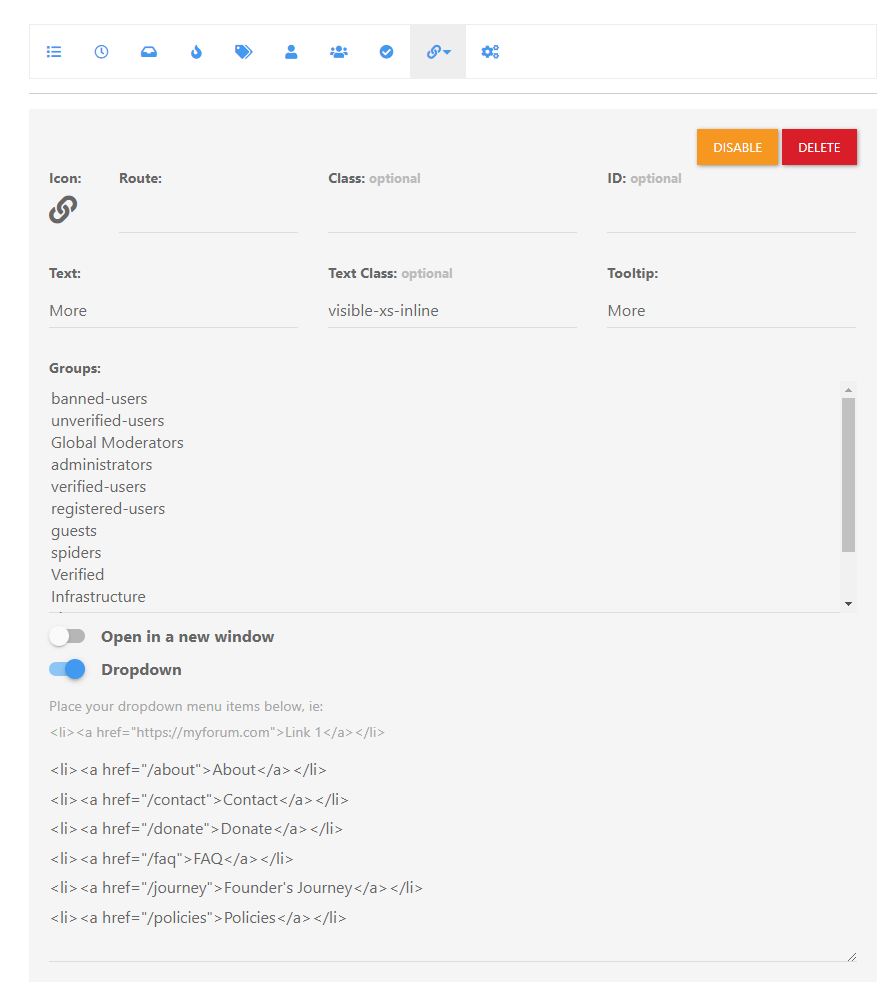The image size is (889, 1003).
Task: Open the gears (admin) navigation icon
Action: pos(490,52)
